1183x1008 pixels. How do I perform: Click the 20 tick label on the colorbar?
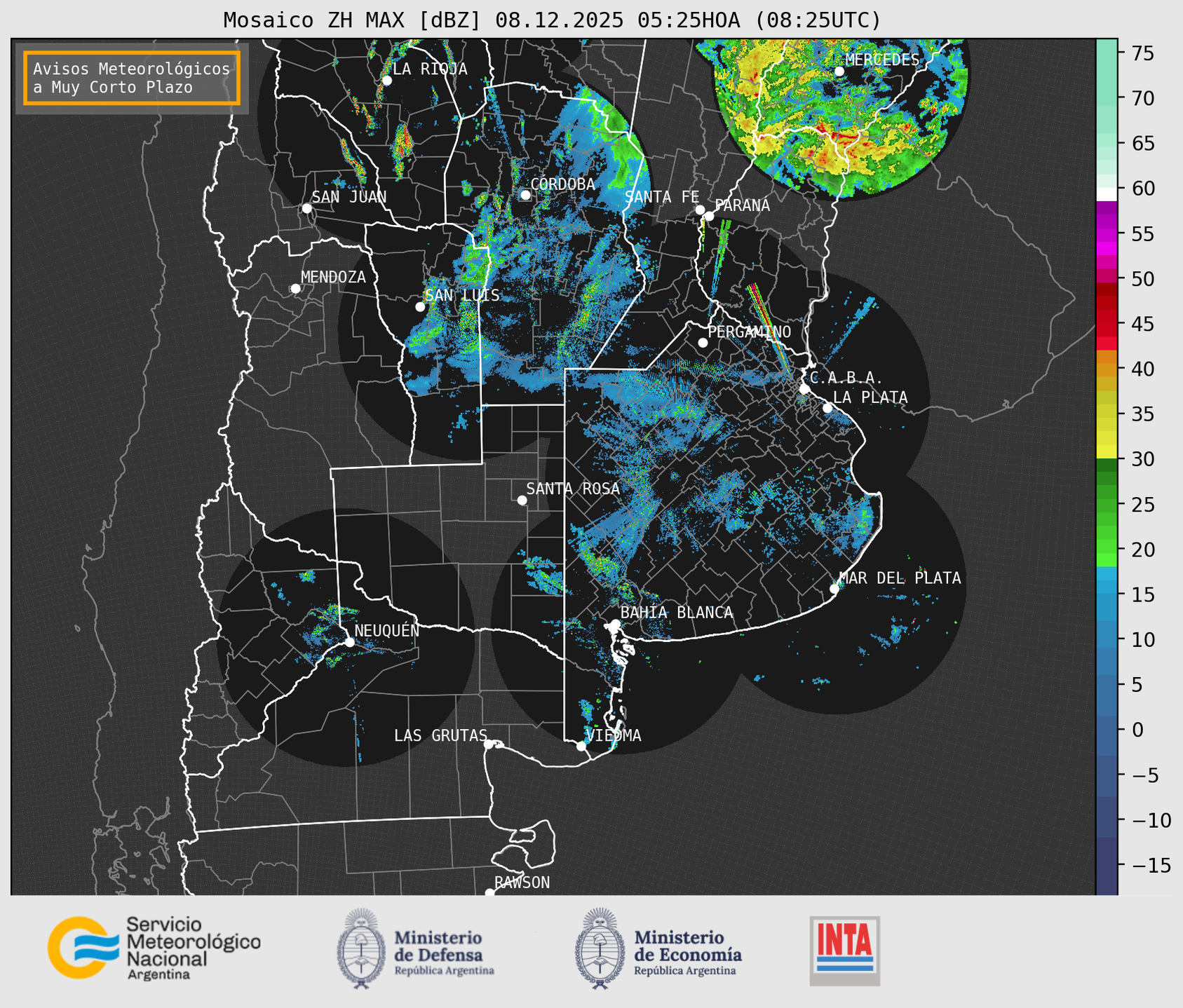(x=1143, y=550)
